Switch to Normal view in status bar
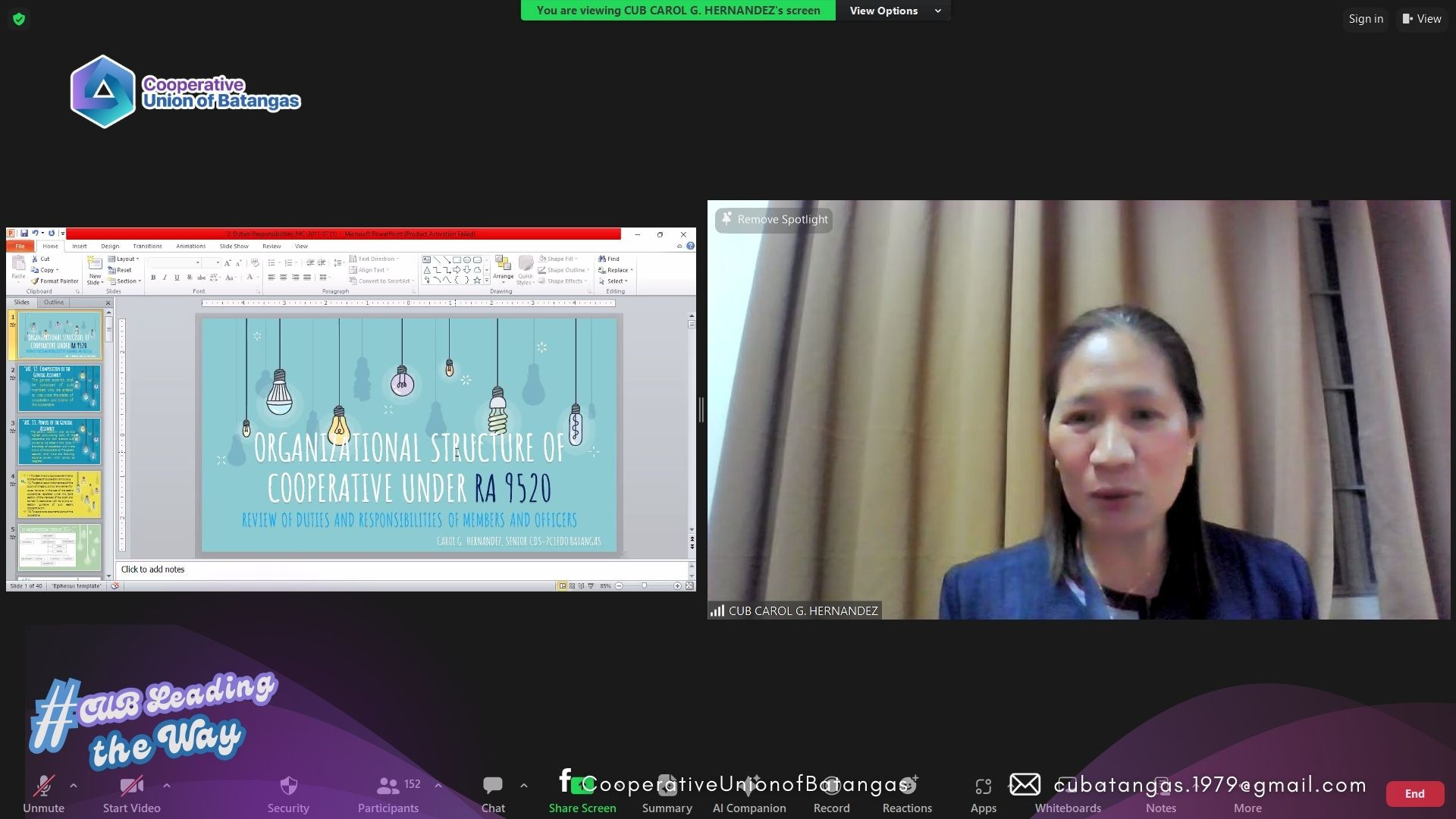1456x819 pixels. pyautogui.click(x=562, y=585)
